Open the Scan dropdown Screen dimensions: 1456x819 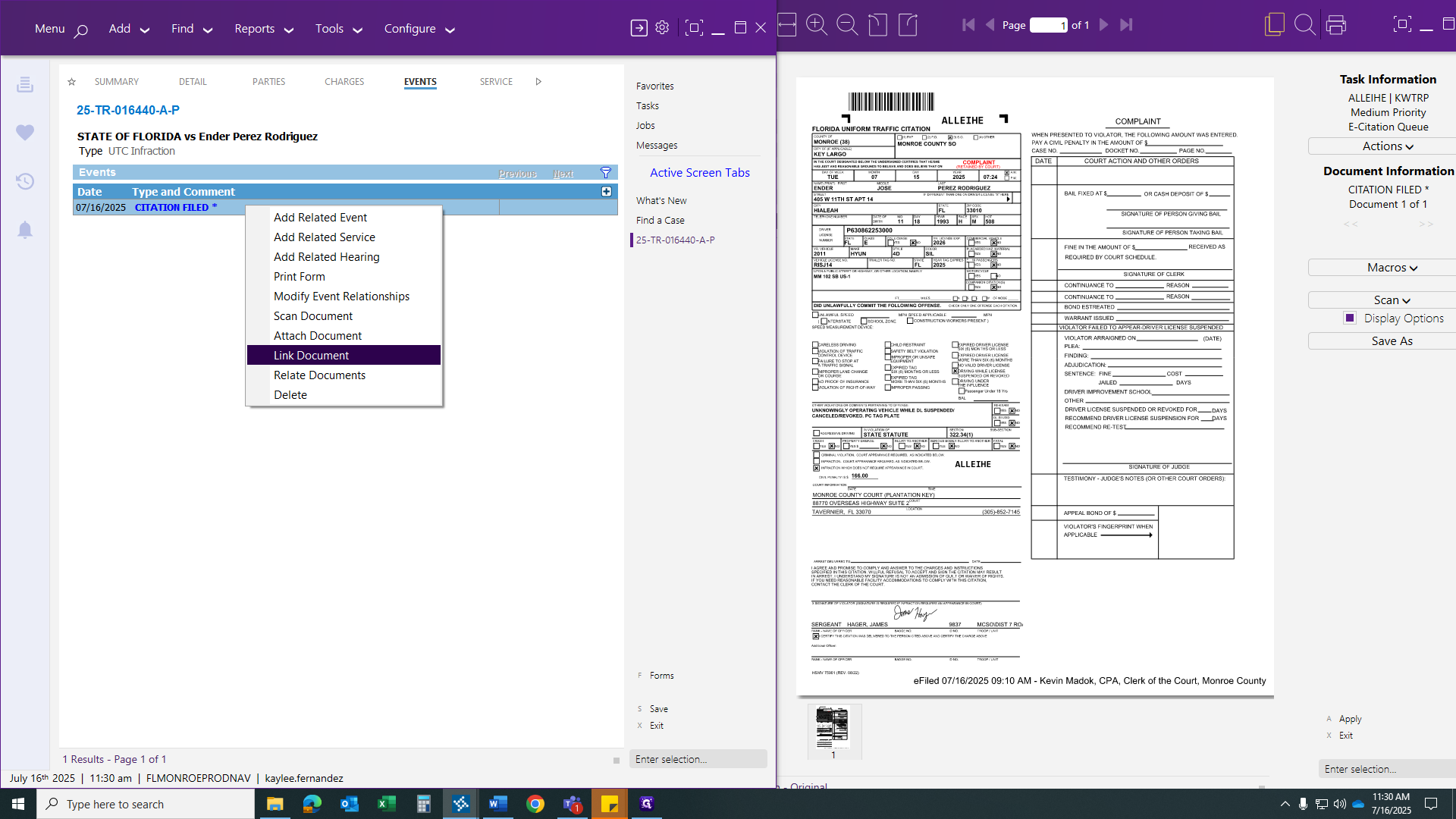1392,300
